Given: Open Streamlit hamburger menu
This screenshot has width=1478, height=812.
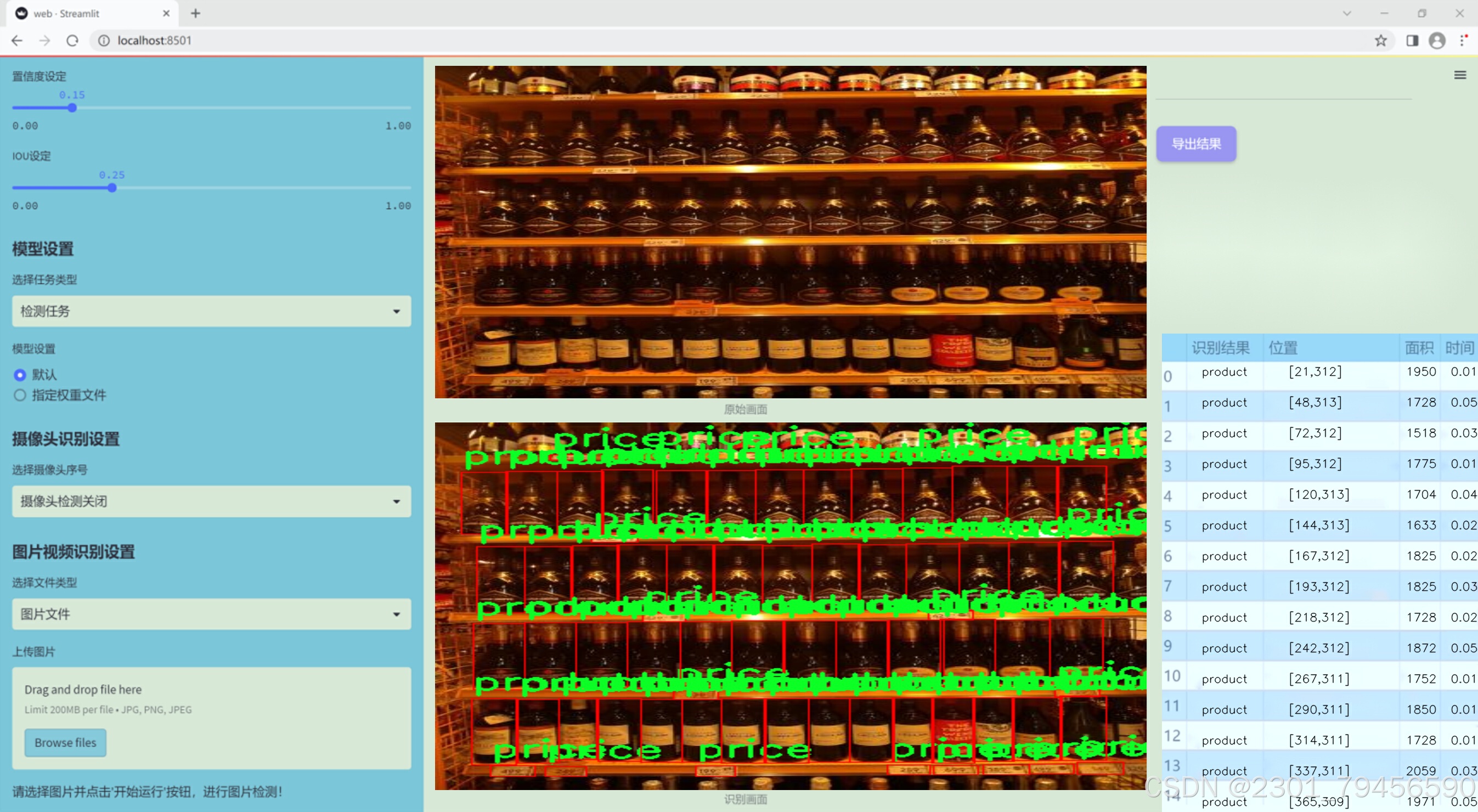Looking at the screenshot, I should click(1460, 75).
